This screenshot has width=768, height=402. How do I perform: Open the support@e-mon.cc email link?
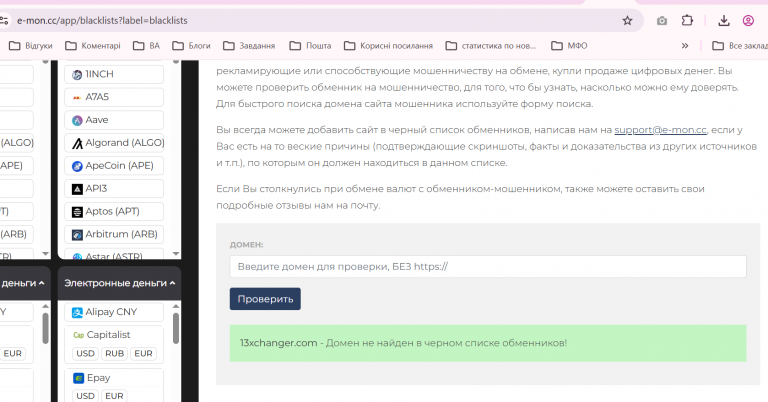(x=660, y=130)
